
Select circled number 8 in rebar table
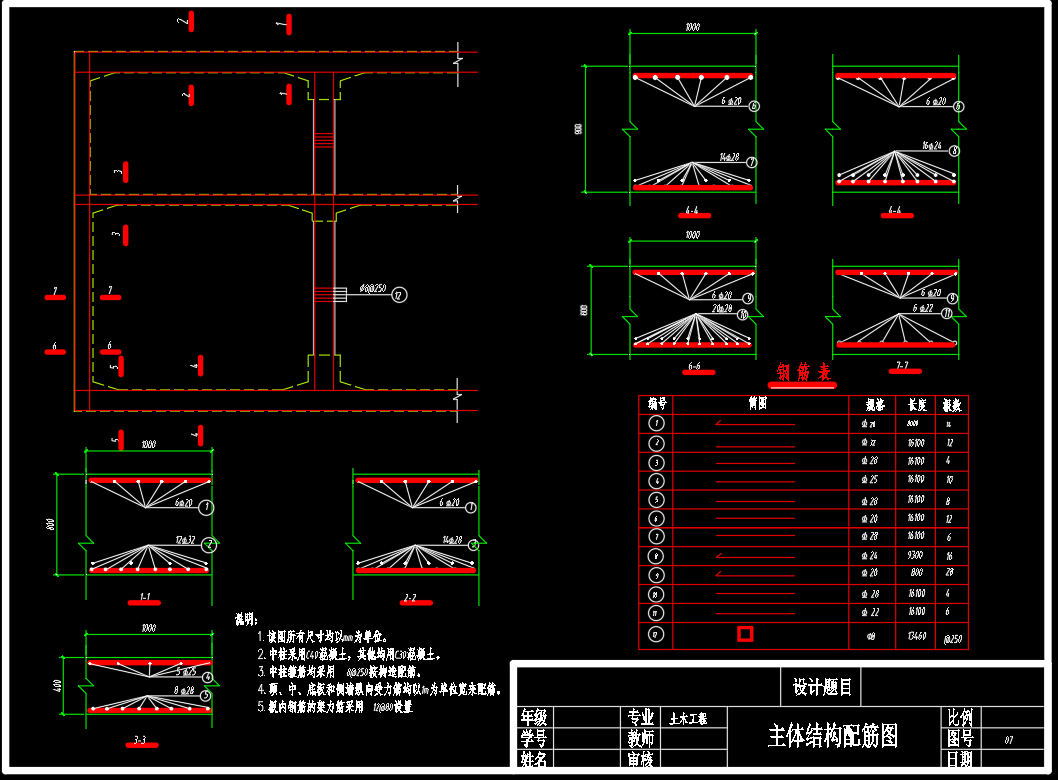pyautogui.click(x=656, y=556)
